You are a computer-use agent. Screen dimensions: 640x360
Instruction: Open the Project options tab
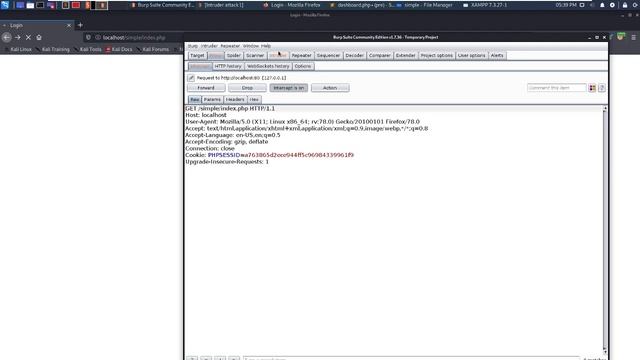pos(437,56)
